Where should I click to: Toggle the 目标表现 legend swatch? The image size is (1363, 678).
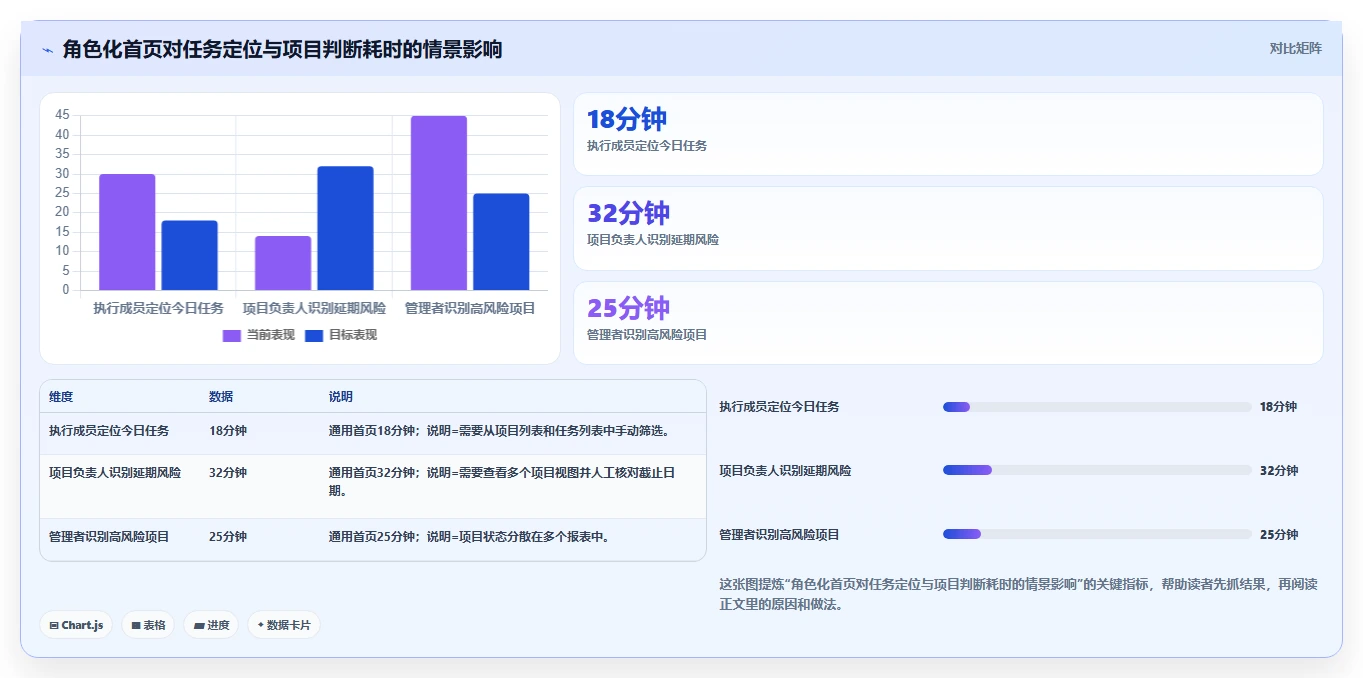coord(314,335)
